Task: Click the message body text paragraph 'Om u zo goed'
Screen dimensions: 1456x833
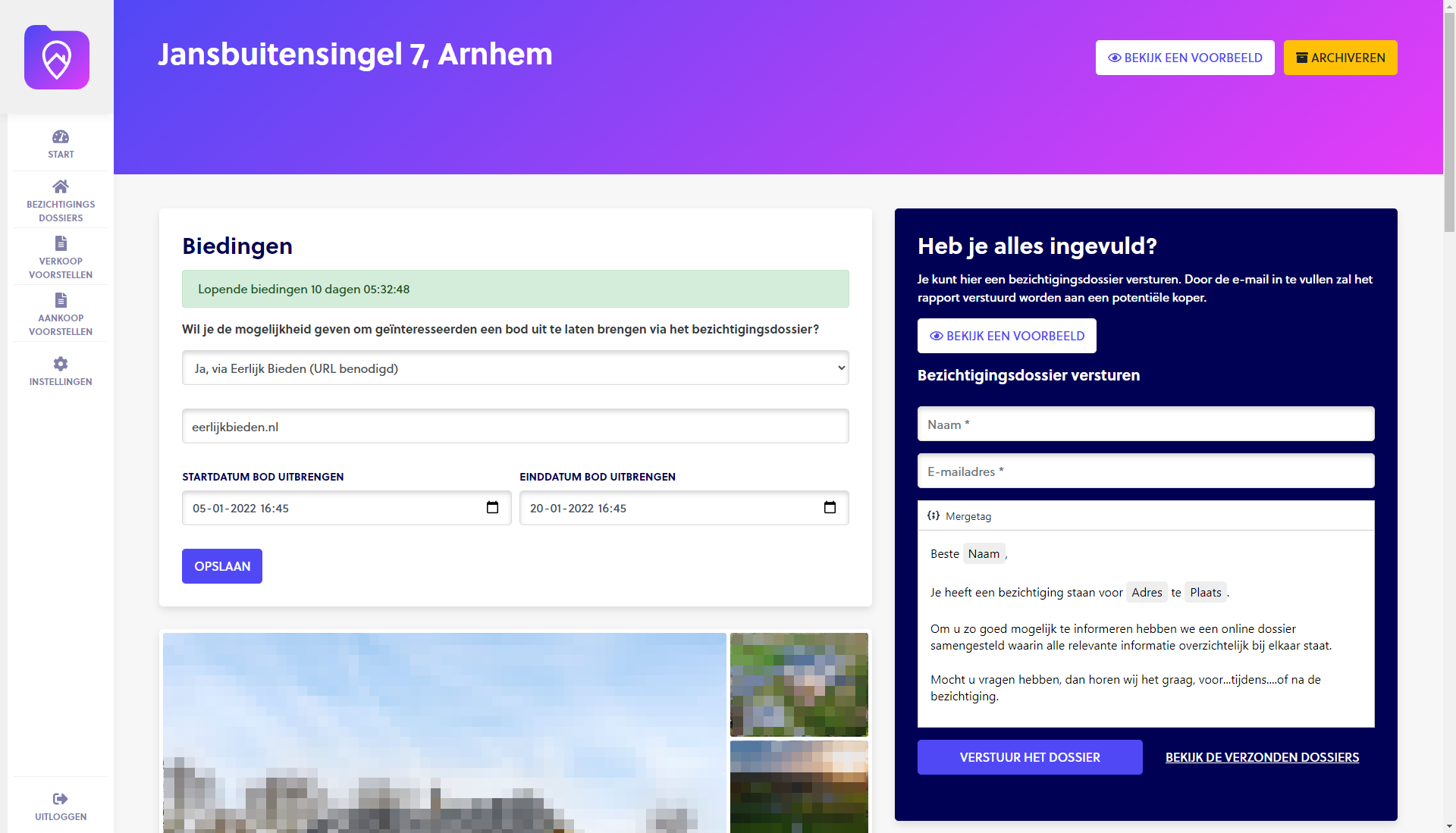Action: (x=1131, y=637)
